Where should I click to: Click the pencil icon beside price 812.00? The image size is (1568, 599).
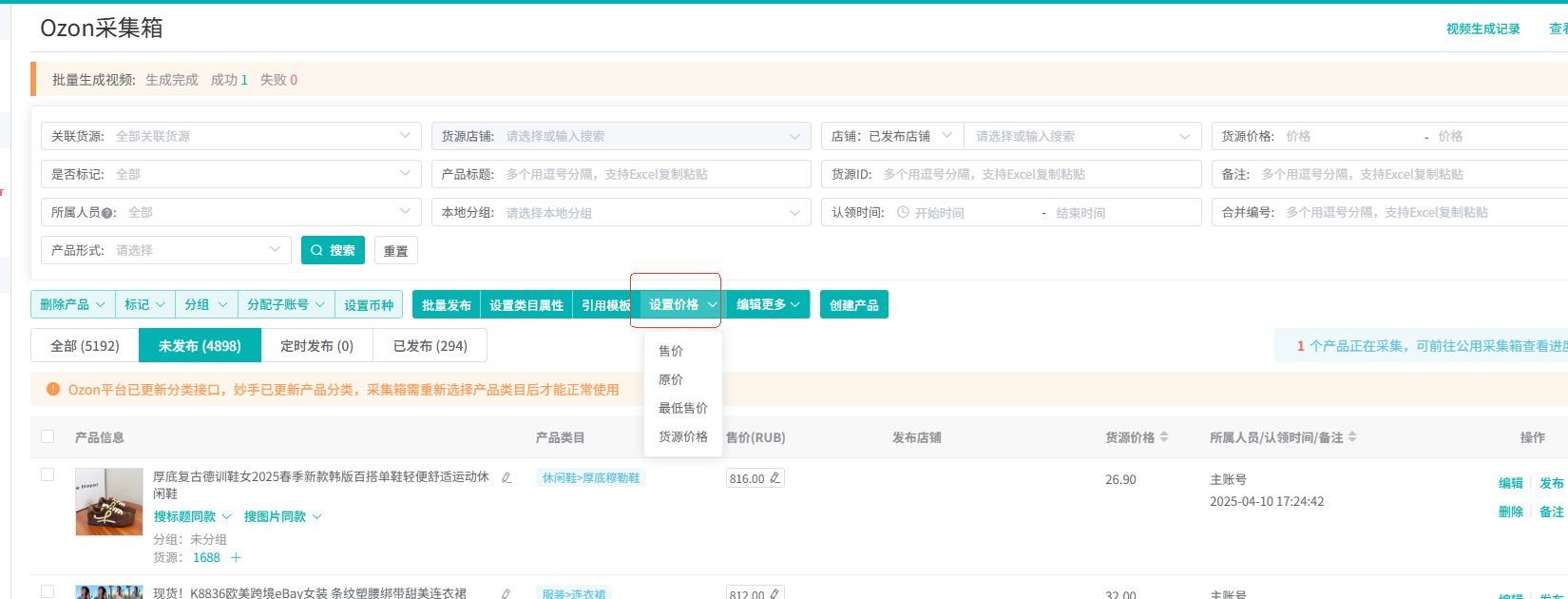click(x=774, y=594)
